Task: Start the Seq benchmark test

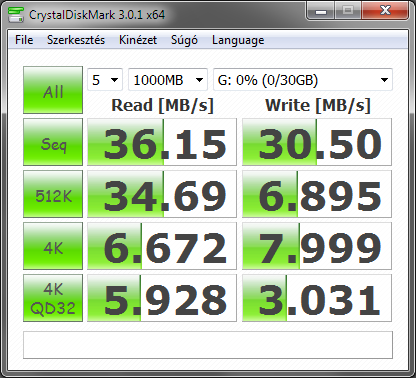Action: click(x=53, y=142)
